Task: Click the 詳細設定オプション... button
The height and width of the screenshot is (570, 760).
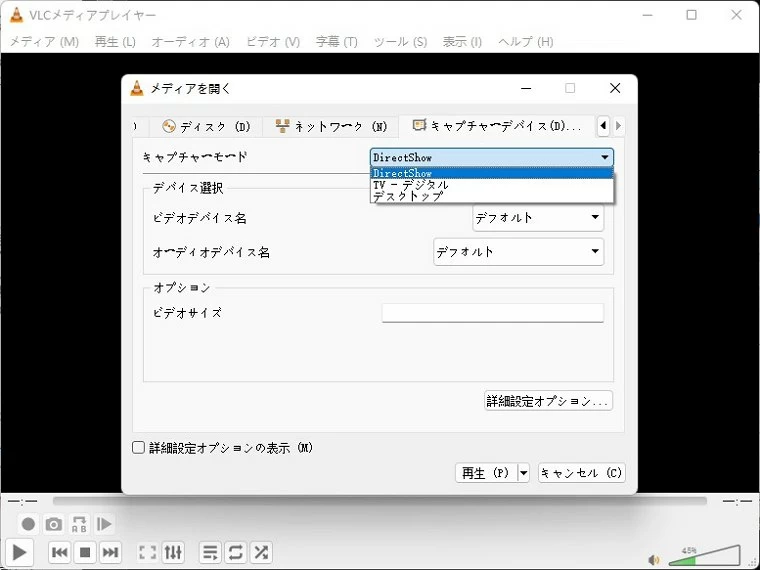Action: tap(548, 401)
